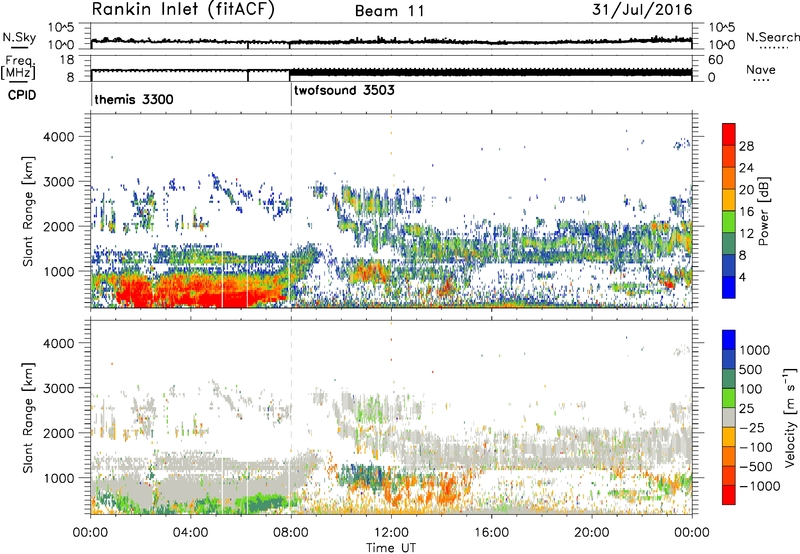The width and height of the screenshot is (800, 554).
Task: Click the dashed 08:00 marker line in power plot
Action: [291, 211]
